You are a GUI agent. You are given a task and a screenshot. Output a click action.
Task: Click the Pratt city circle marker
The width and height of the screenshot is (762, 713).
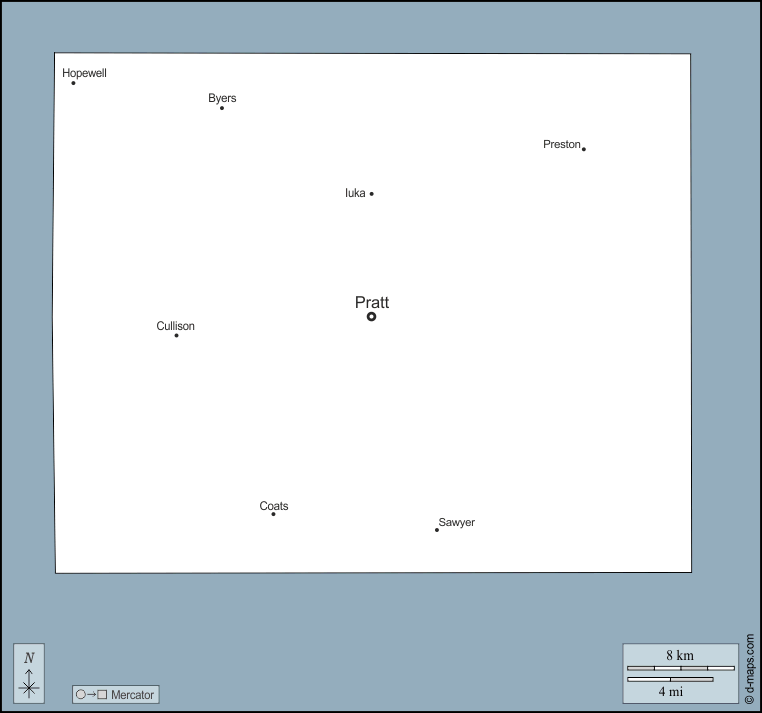coord(371,316)
